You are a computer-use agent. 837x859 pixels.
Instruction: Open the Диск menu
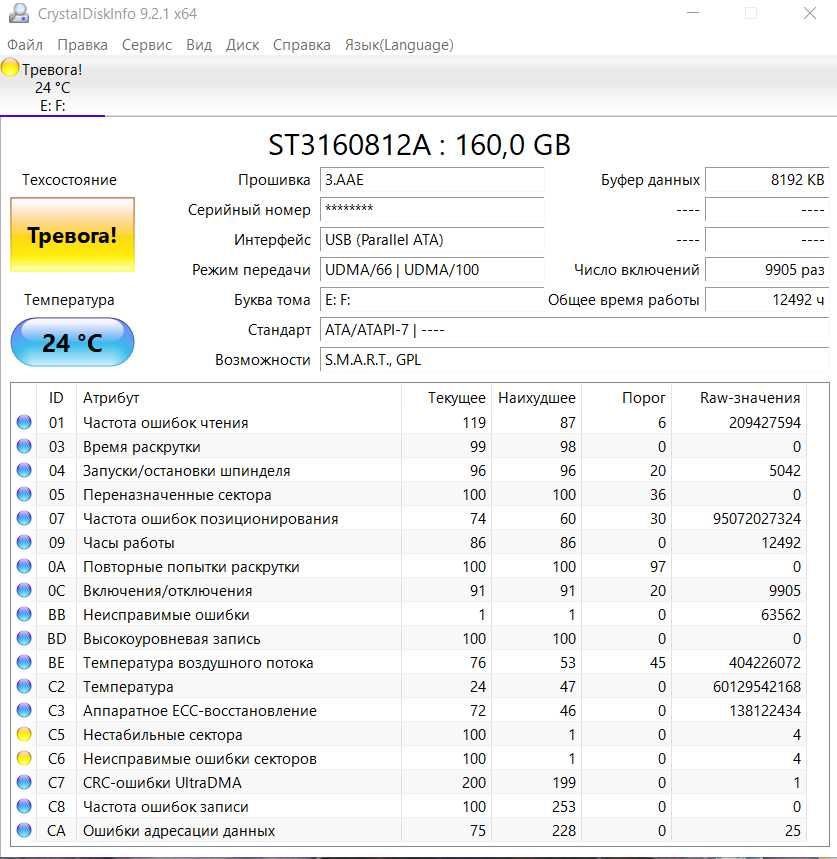(x=242, y=45)
